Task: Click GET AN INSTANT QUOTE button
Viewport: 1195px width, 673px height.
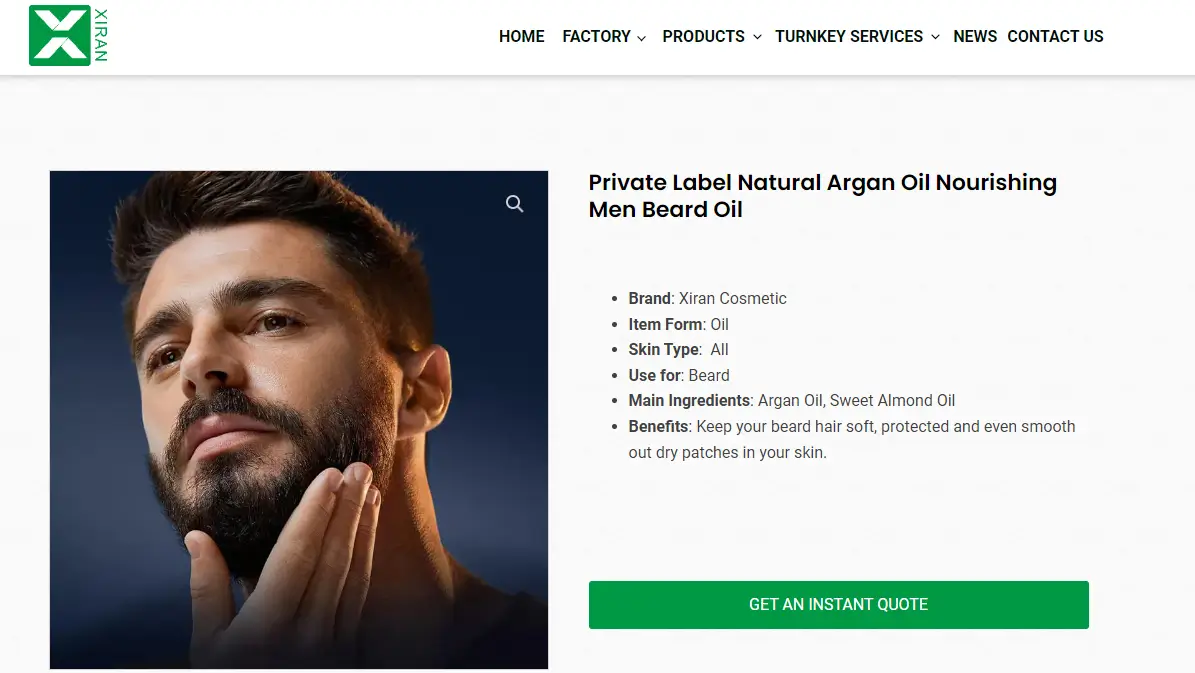Action: coord(839,604)
